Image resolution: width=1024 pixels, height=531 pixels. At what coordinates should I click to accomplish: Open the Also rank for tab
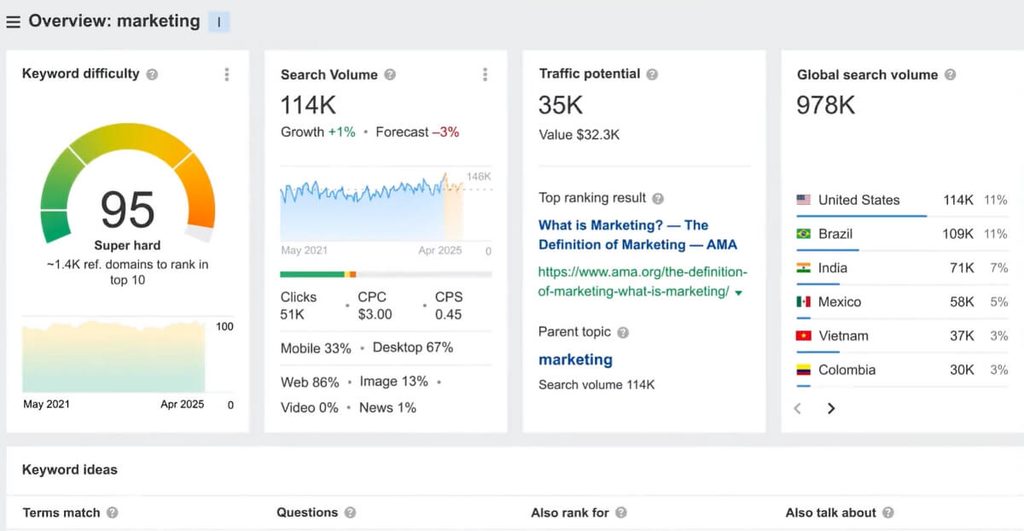click(x=569, y=513)
